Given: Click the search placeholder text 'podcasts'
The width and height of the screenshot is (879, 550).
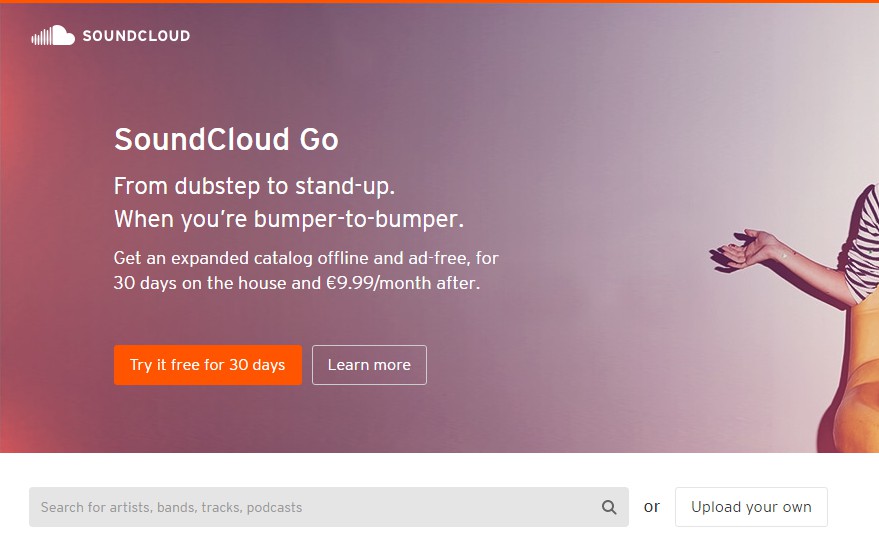Looking at the screenshot, I should pyautogui.click(x=274, y=507).
